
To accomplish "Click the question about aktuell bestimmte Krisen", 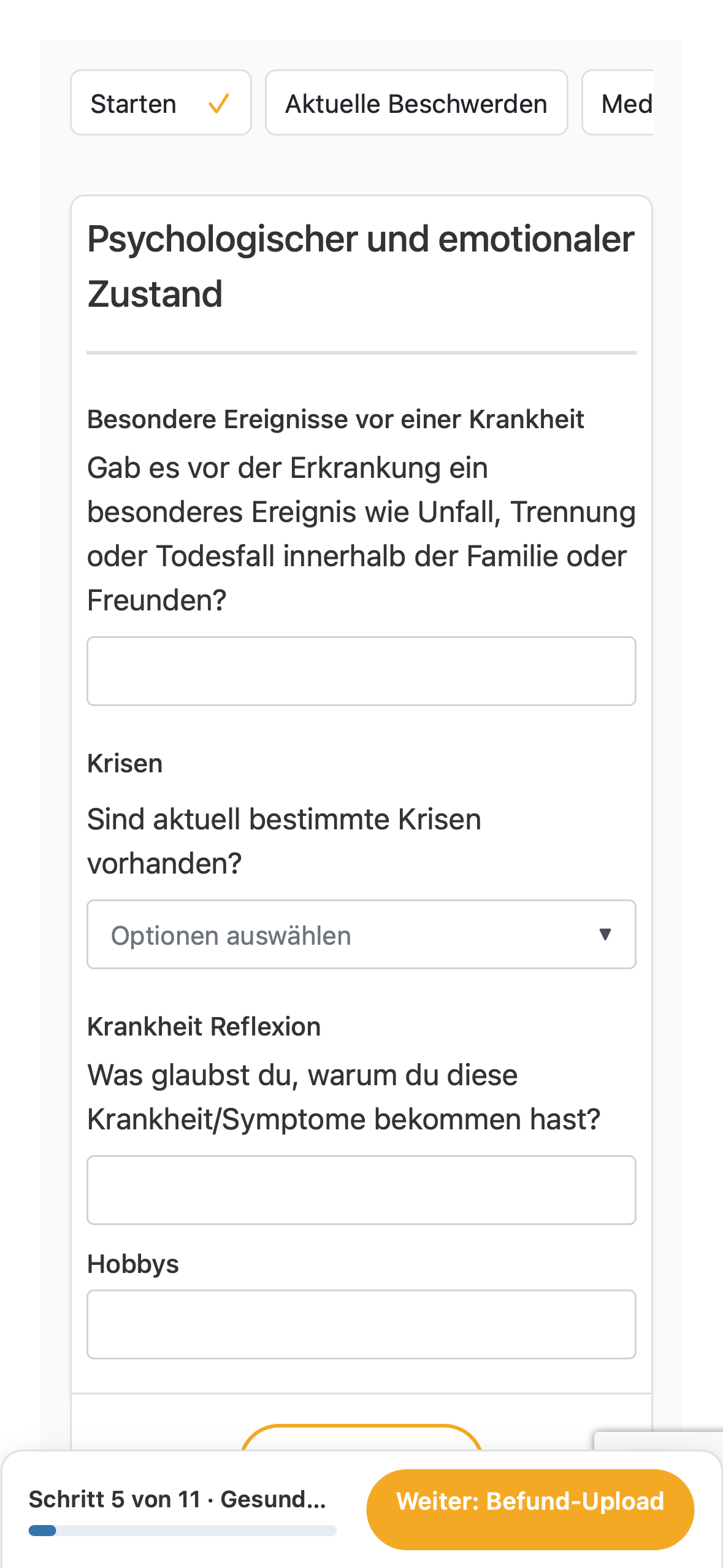I will coord(284,841).
